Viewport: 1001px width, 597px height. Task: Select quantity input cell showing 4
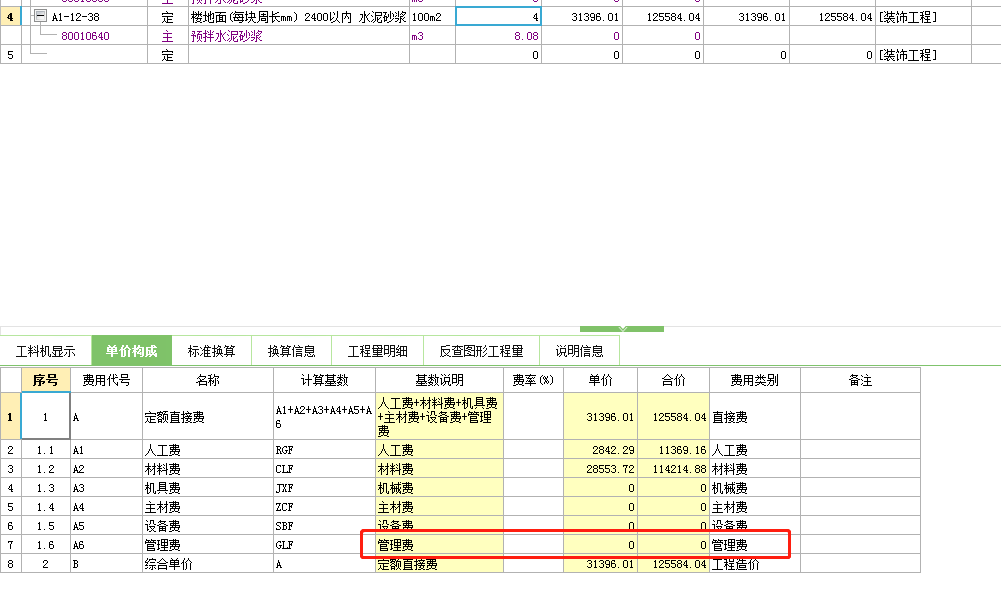[498, 17]
